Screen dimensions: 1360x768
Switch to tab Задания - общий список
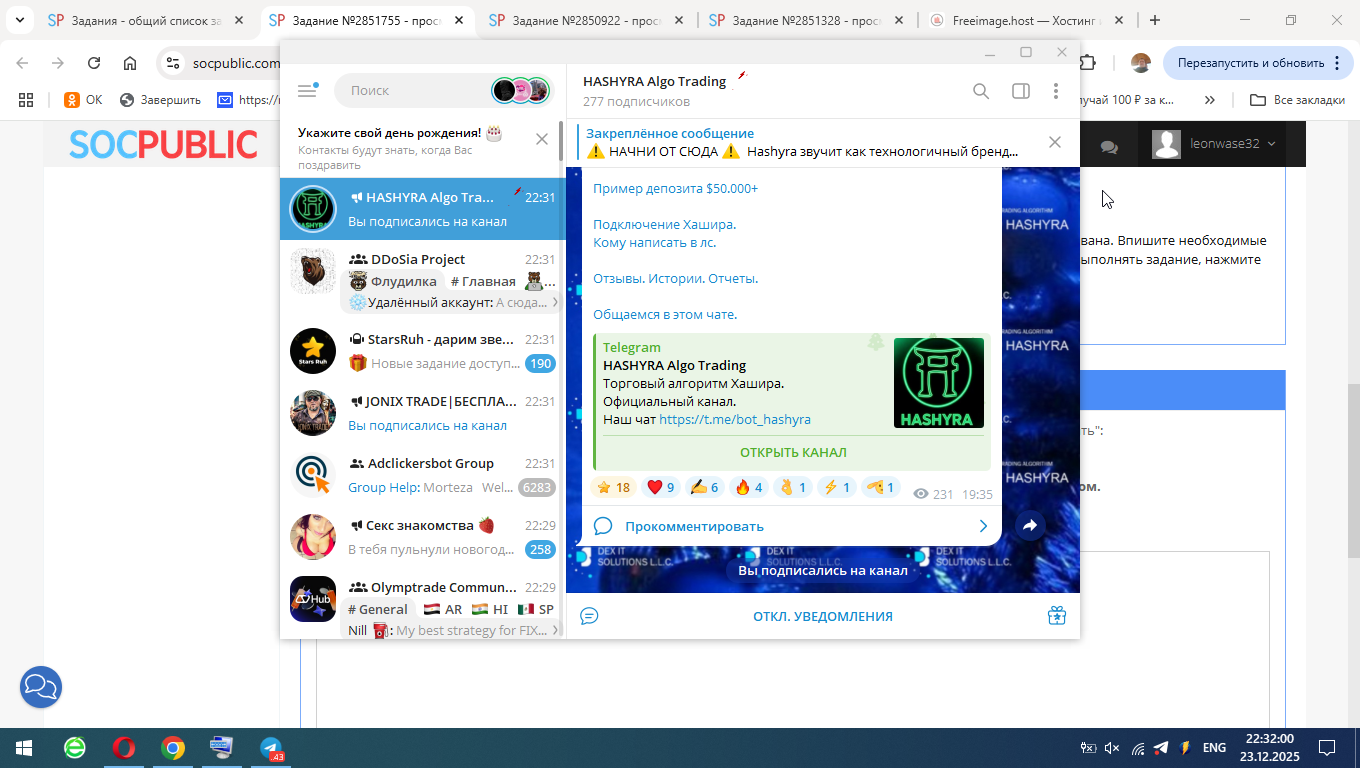[x=145, y=20]
